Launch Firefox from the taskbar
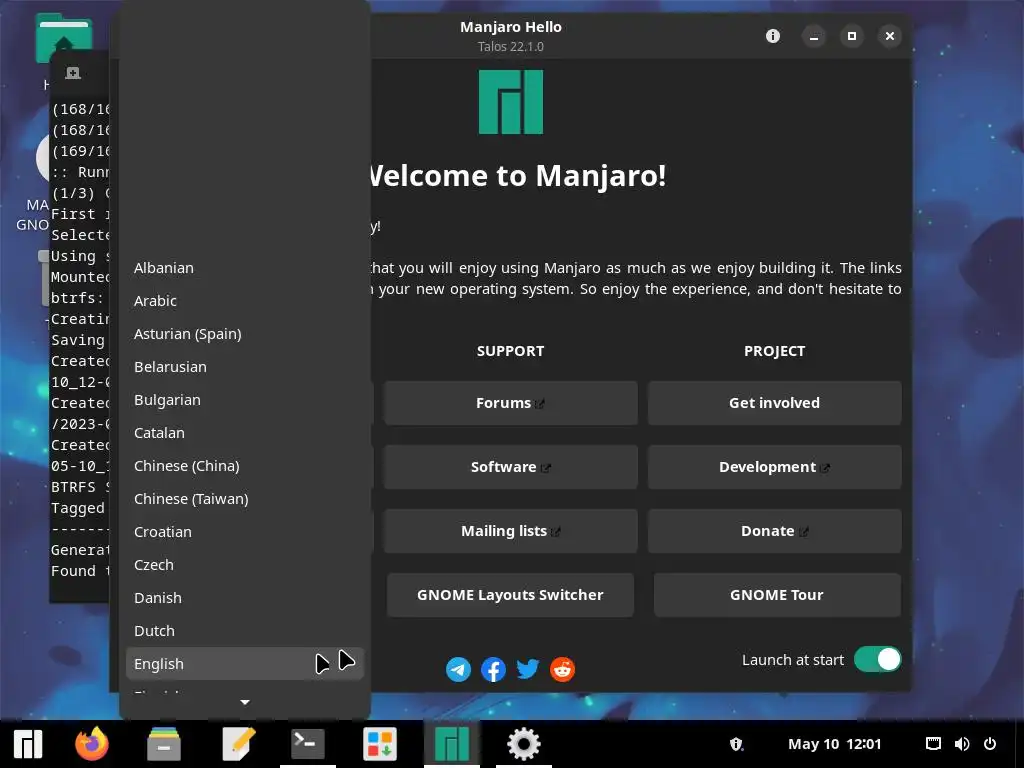Screen dimensions: 1024x768 point(91,744)
